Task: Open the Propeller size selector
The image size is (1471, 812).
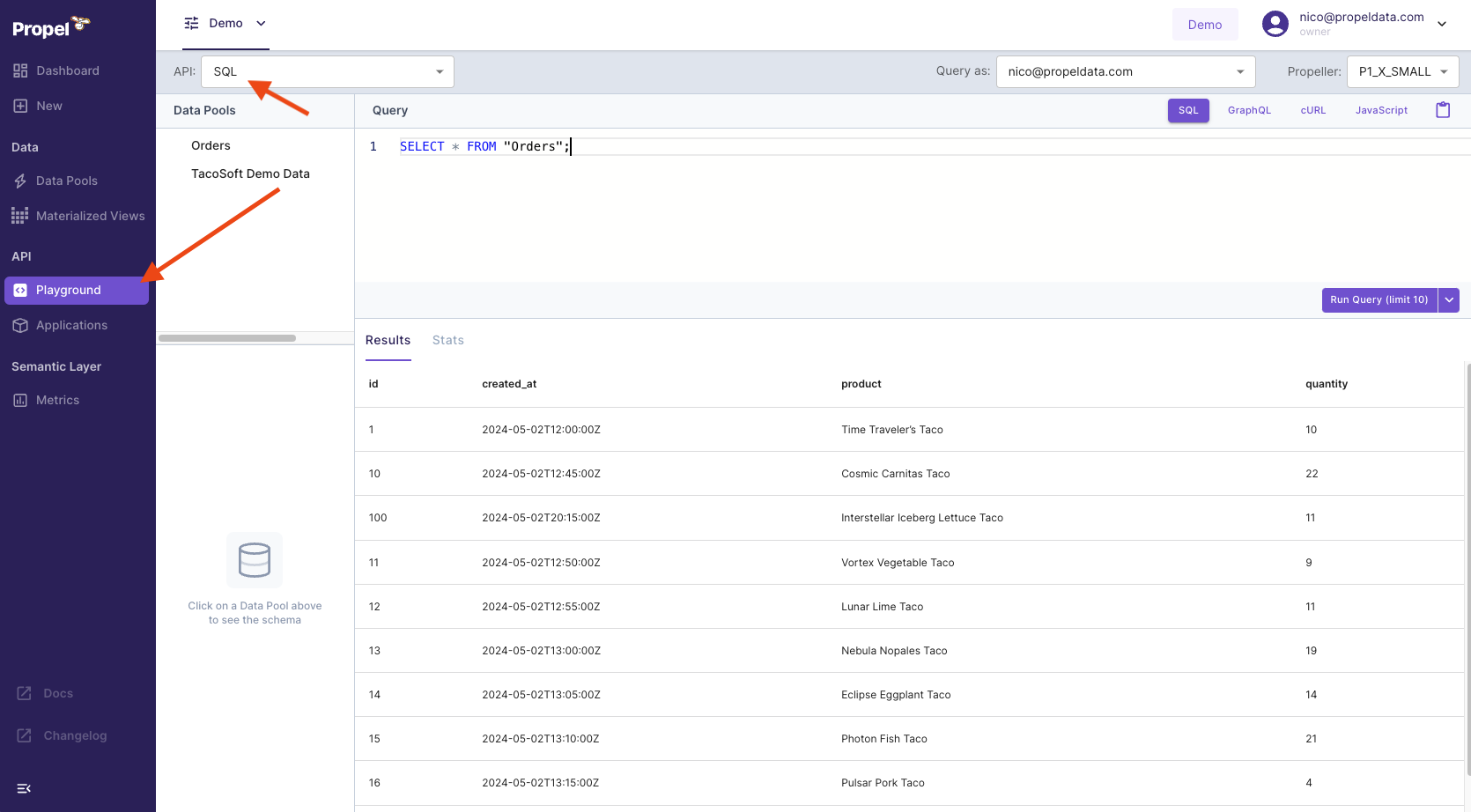Action: [1402, 71]
